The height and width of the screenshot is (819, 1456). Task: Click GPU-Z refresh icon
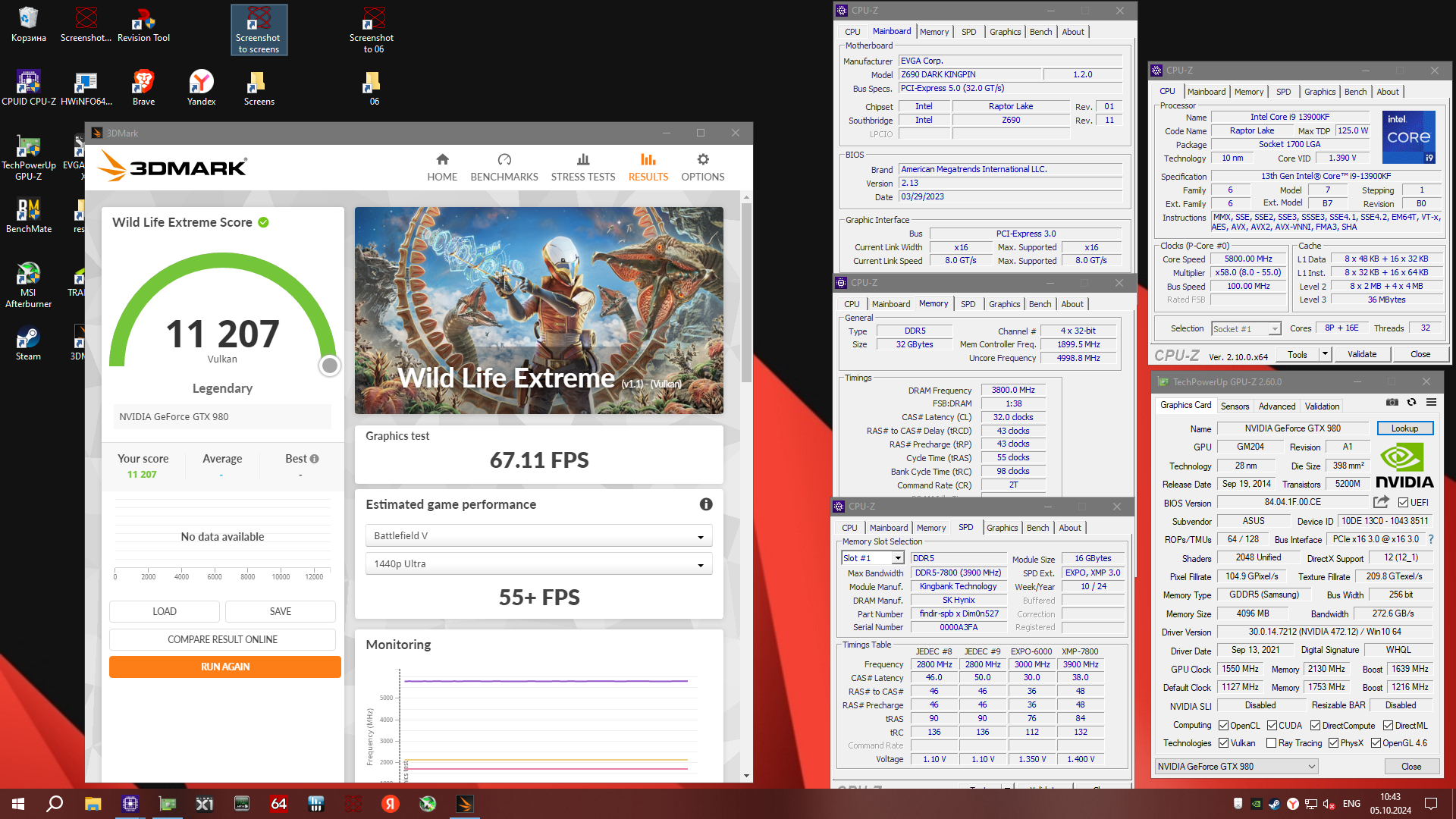pyautogui.click(x=1411, y=403)
